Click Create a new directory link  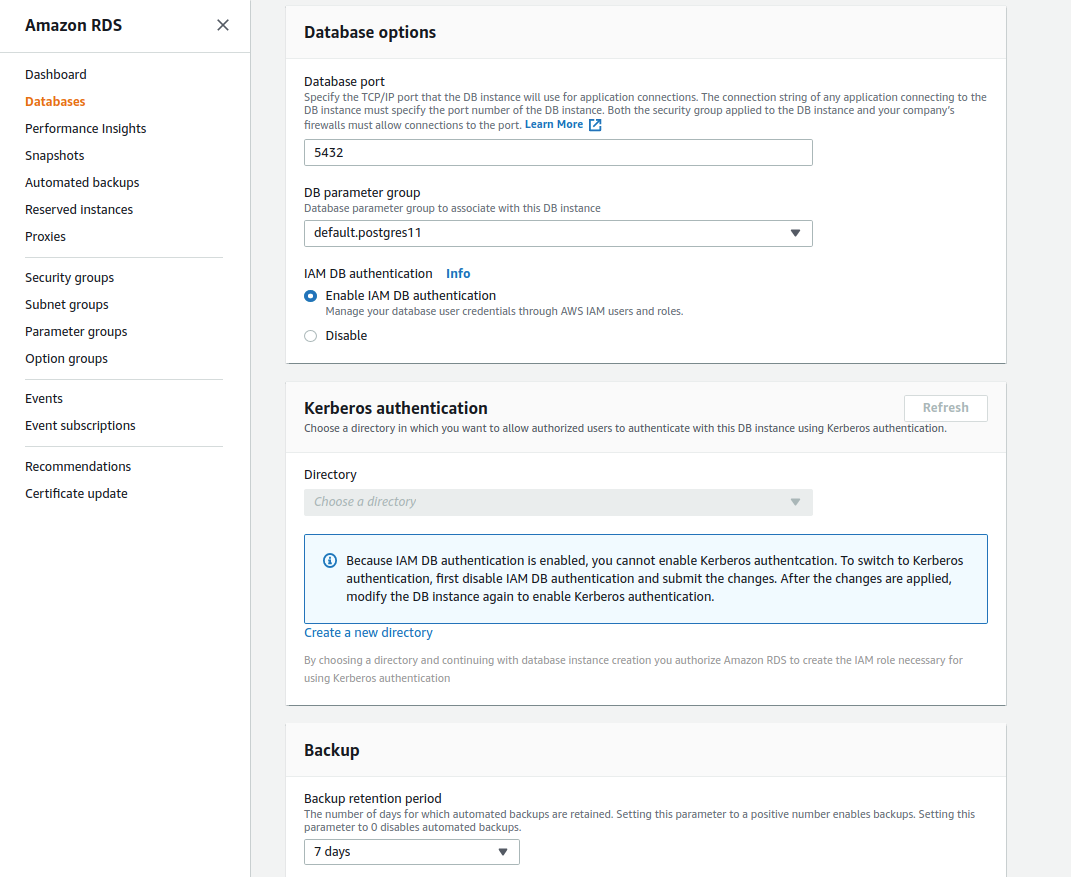point(368,632)
